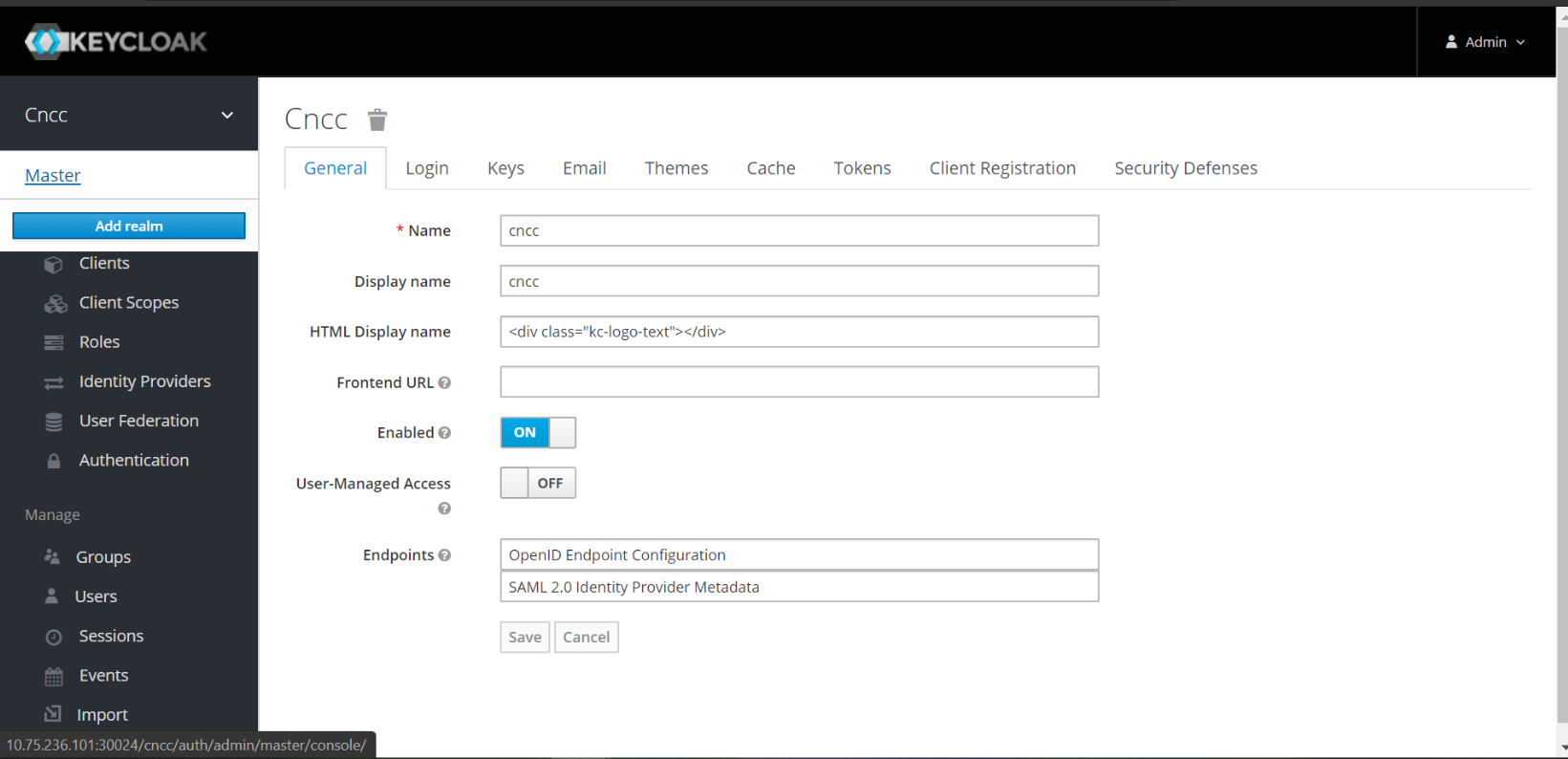Image resolution: width=1568 pixels, height=759 pixels.
Task: Select the Master realm link
Action: tap(53, 176)
